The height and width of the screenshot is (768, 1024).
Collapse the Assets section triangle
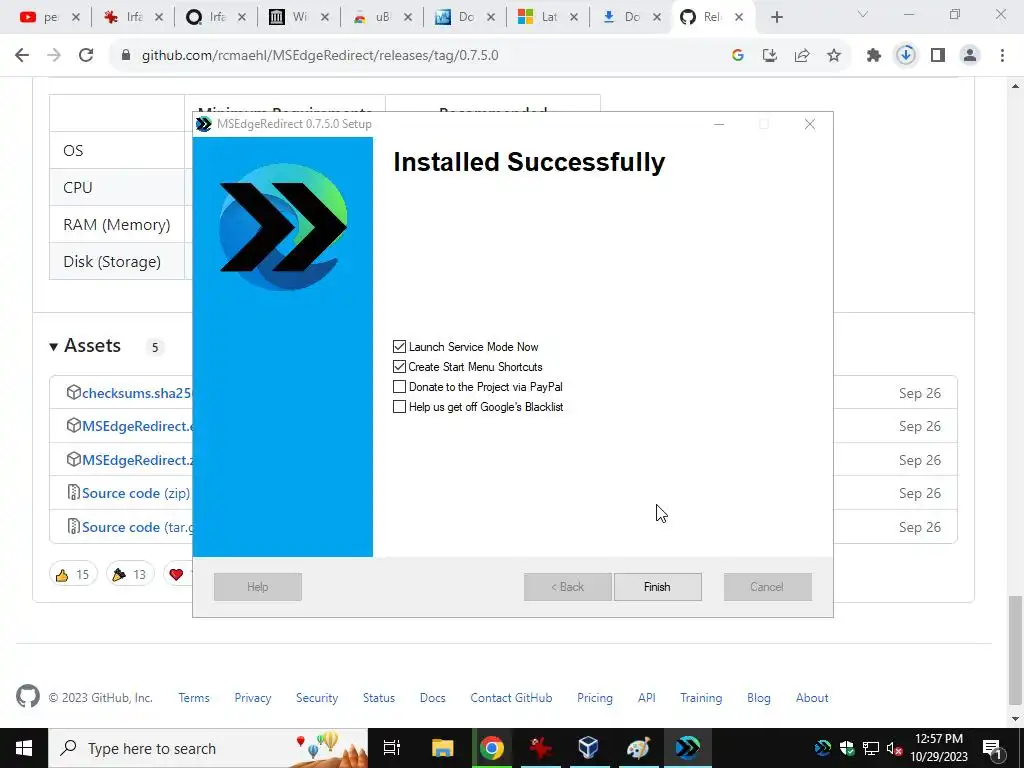coord(54,347)
